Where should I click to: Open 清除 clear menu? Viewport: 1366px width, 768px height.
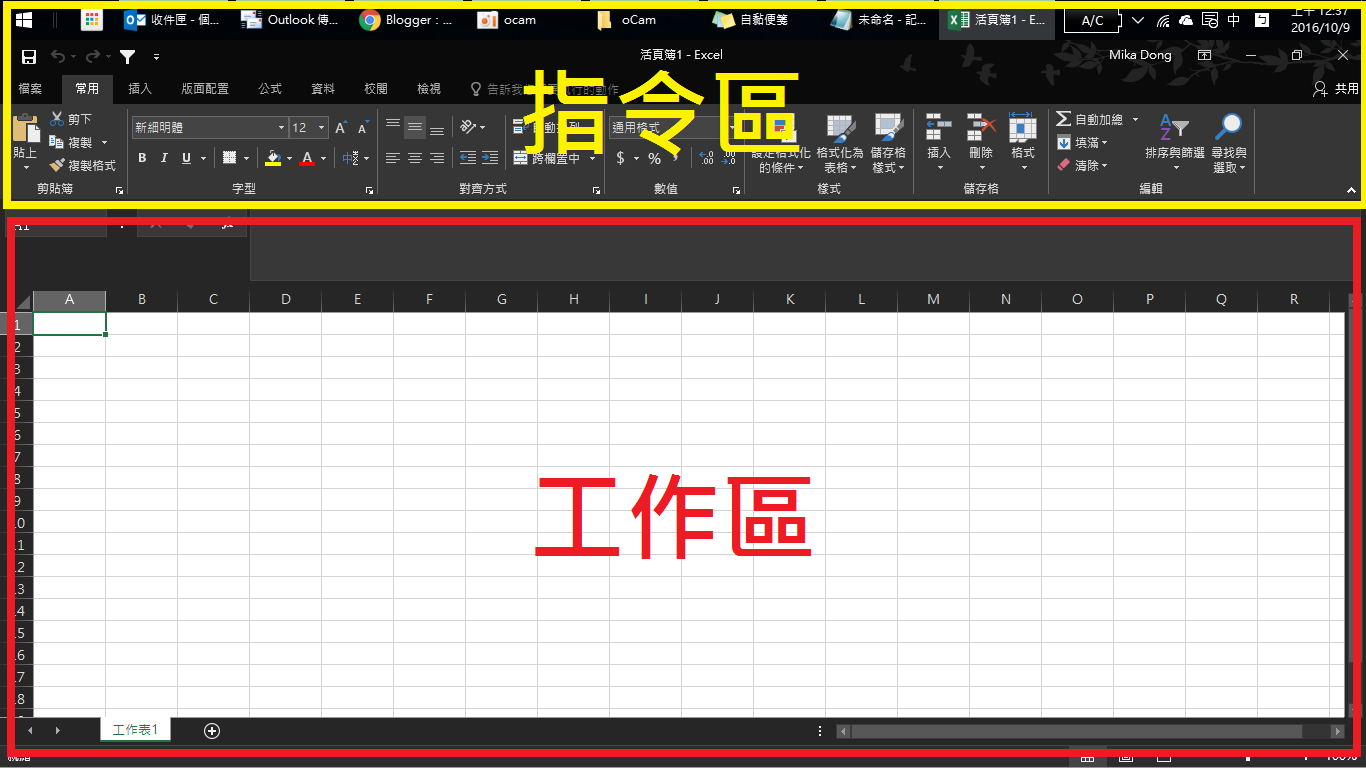coord(1082,166)
